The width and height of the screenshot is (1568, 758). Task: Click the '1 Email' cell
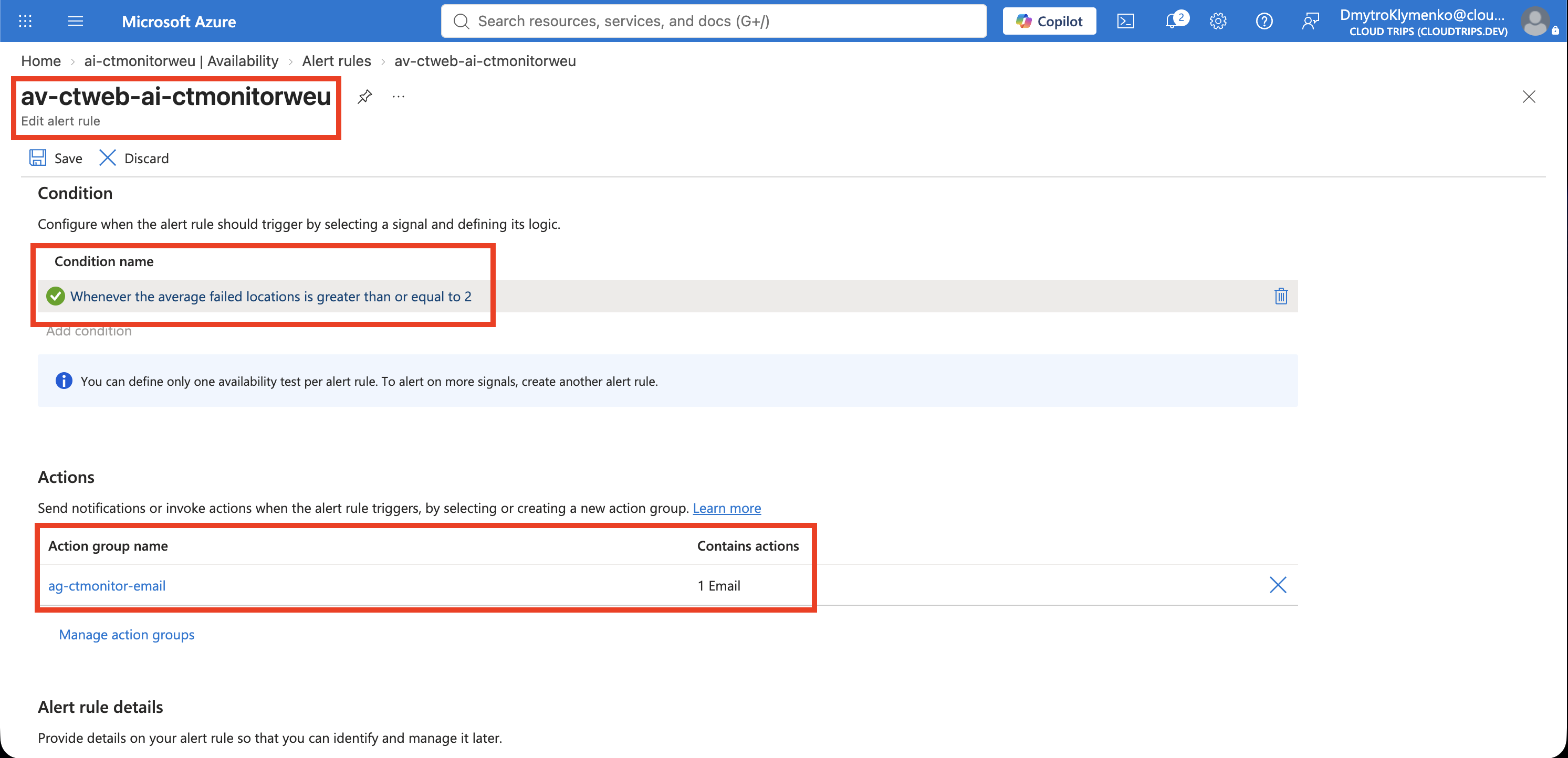[719, 586]
